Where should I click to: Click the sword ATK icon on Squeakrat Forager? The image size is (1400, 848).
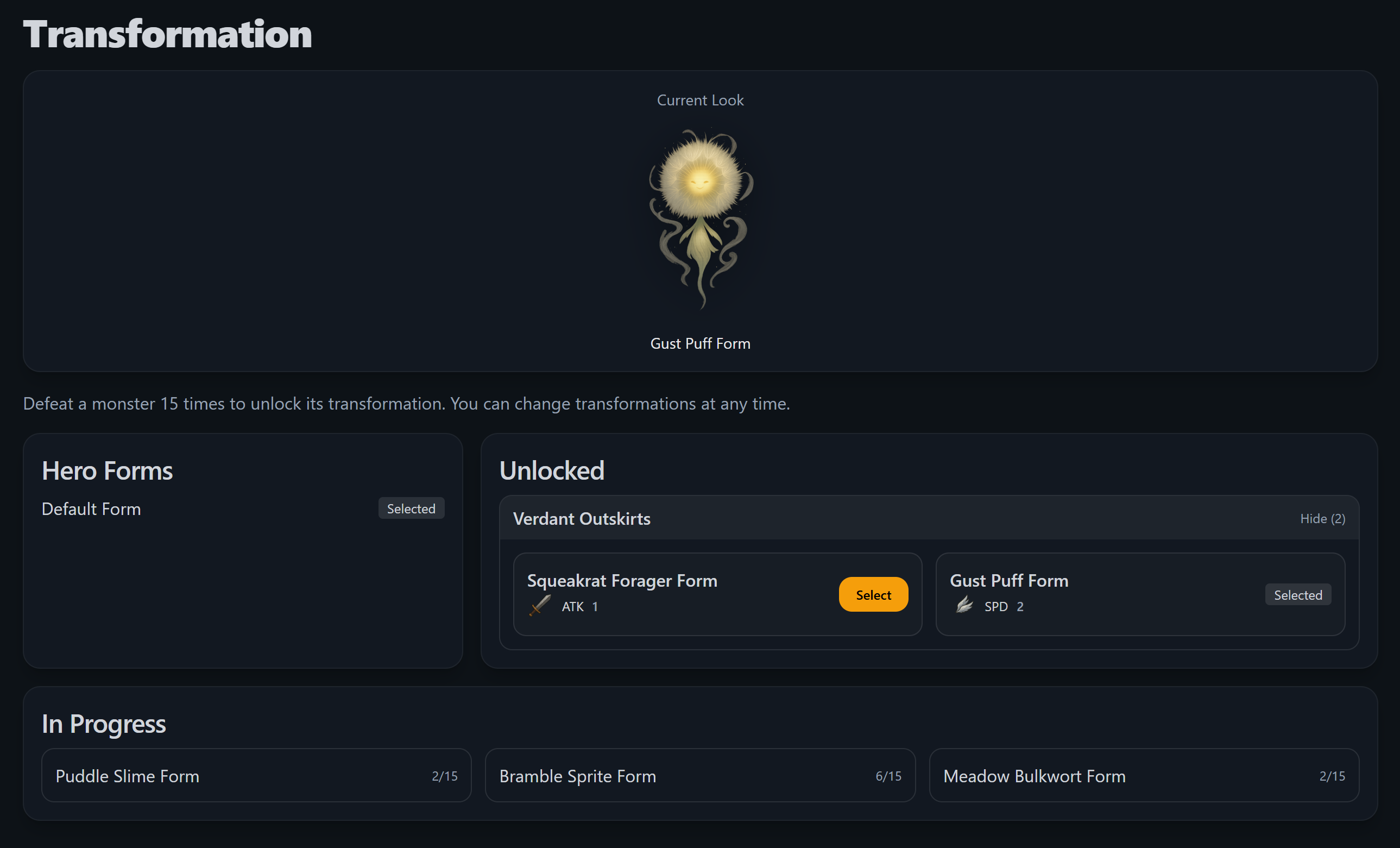tap(540, 606)
